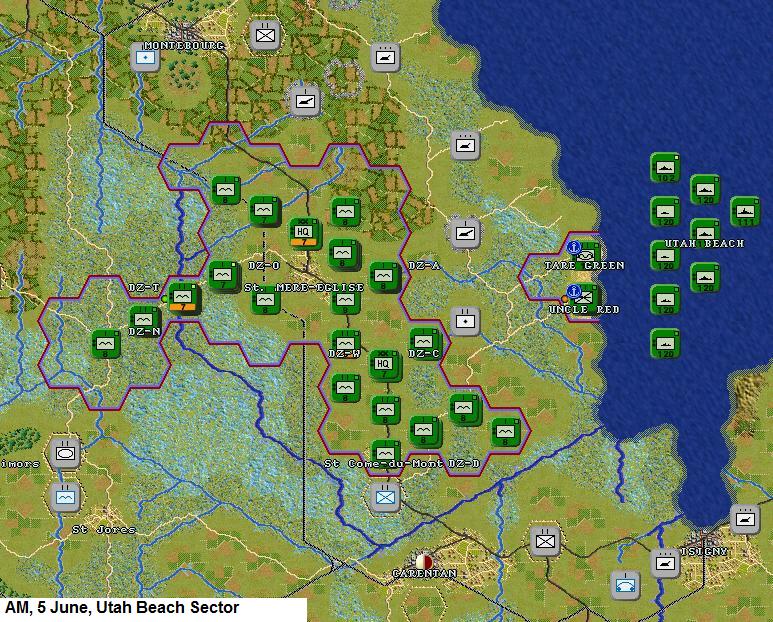The height and width of the screenshot is (622, 773).
Task: Click the airborne unit above the DZ-C label
Action: pos(424,341)
